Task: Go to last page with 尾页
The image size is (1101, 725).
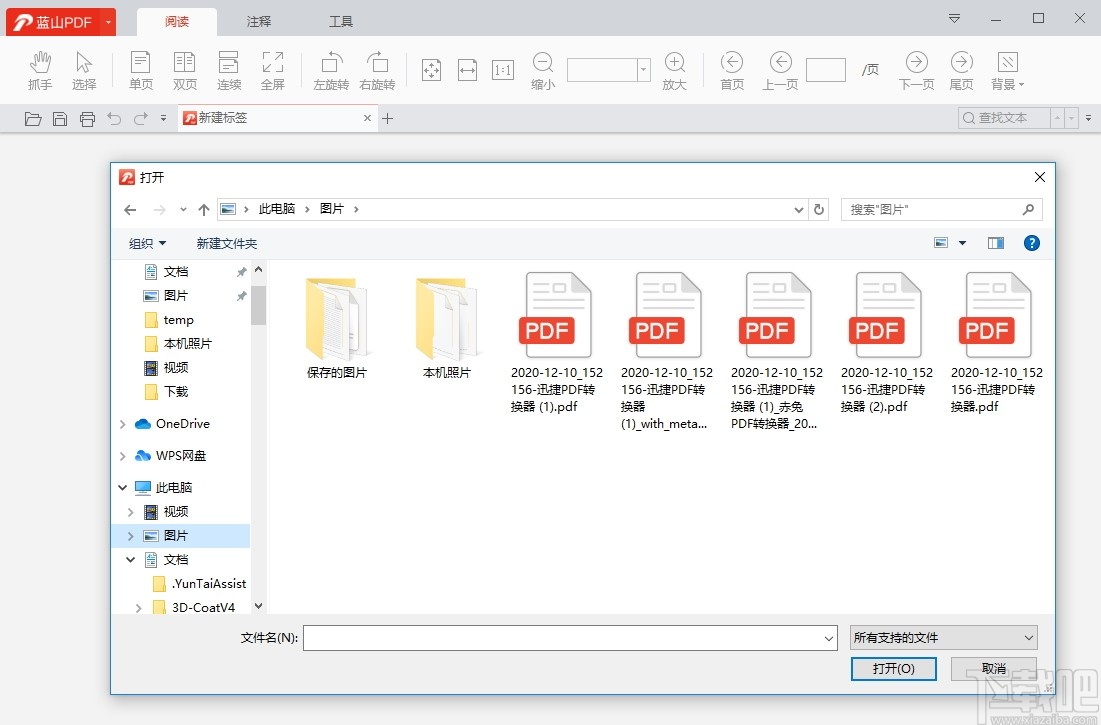Action: (961, 69)
